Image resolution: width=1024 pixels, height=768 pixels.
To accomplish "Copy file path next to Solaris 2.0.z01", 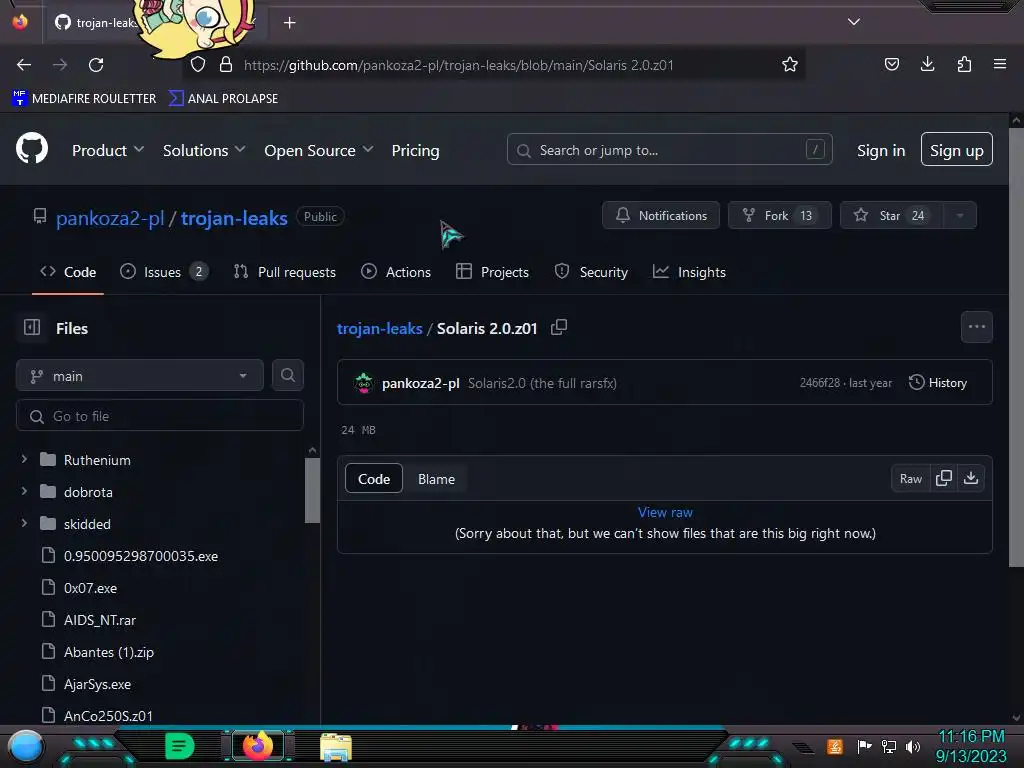I will [558, 327].
